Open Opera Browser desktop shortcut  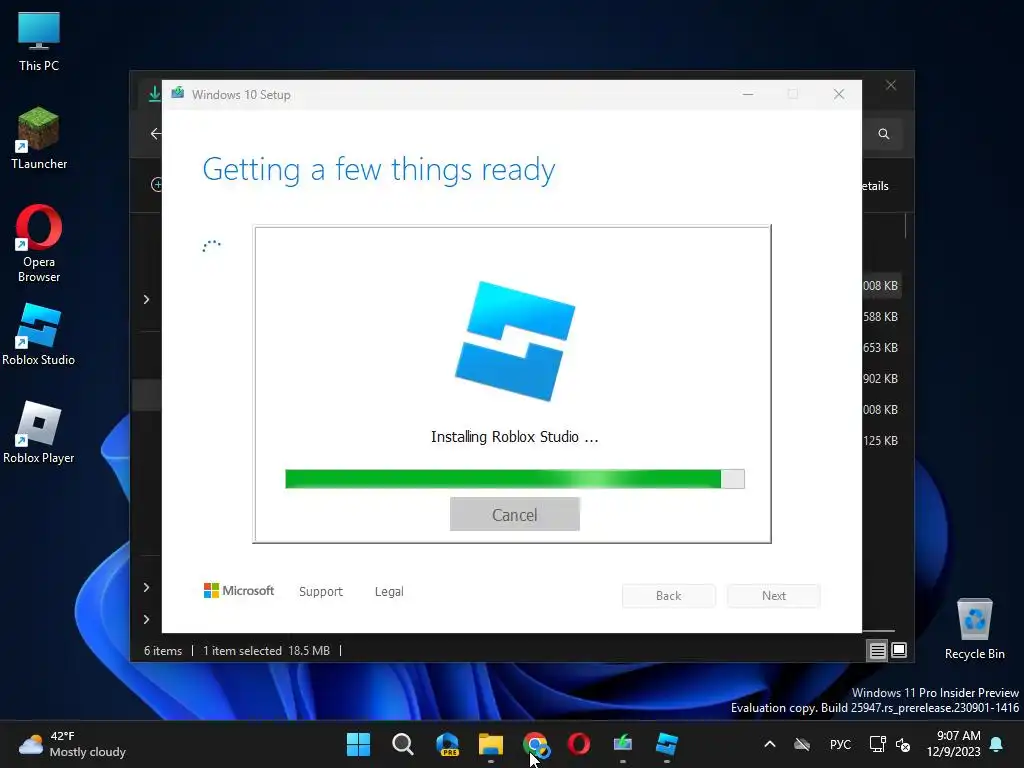39,244
